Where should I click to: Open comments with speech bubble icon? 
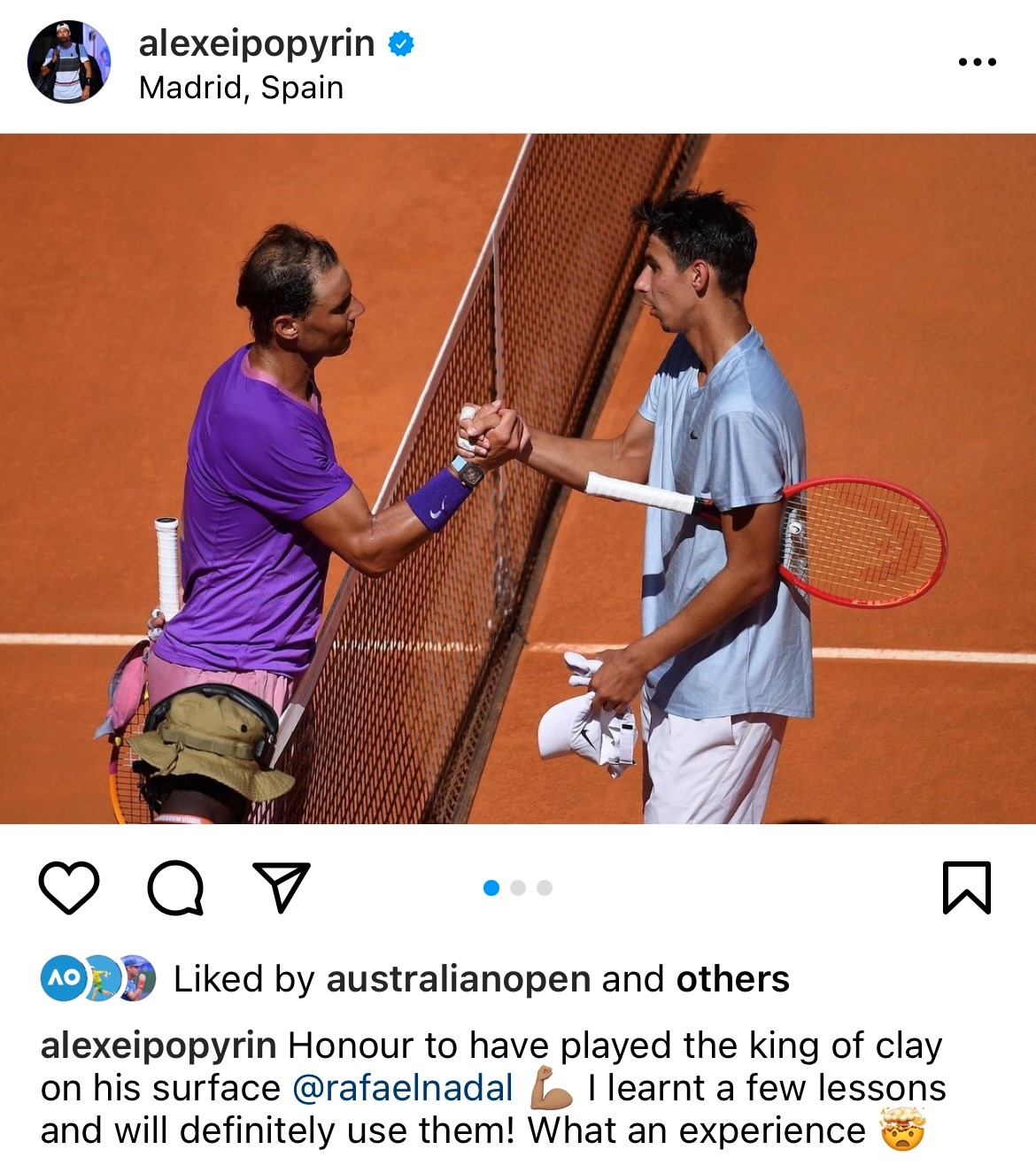pos(175,887)
